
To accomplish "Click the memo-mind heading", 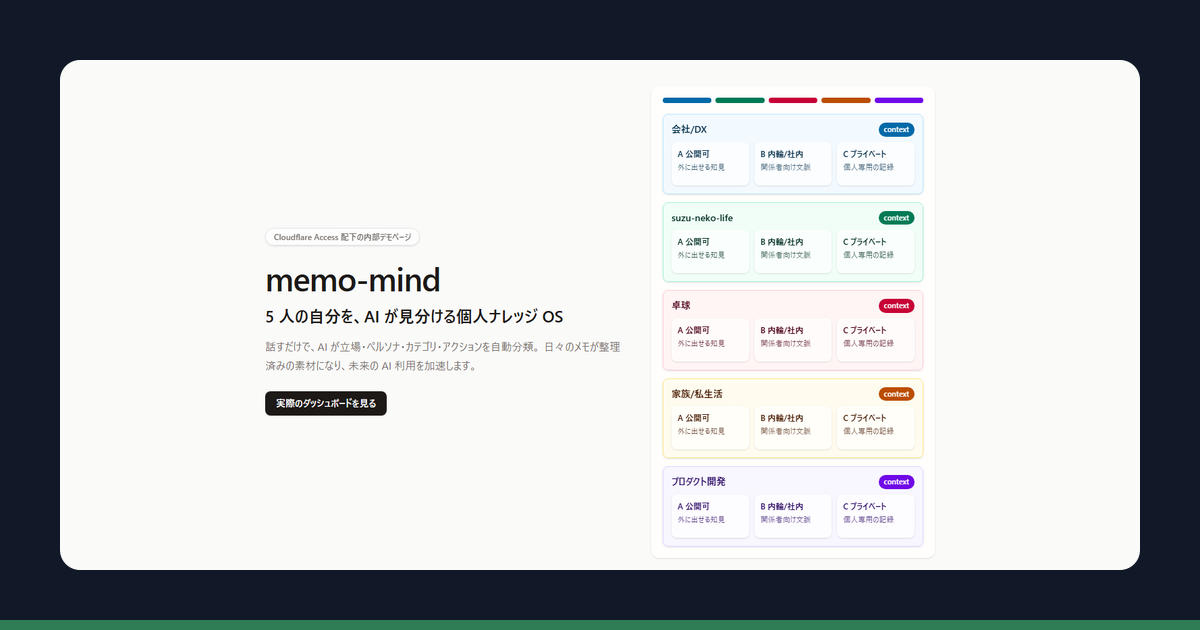I will (x=353, y=279).
